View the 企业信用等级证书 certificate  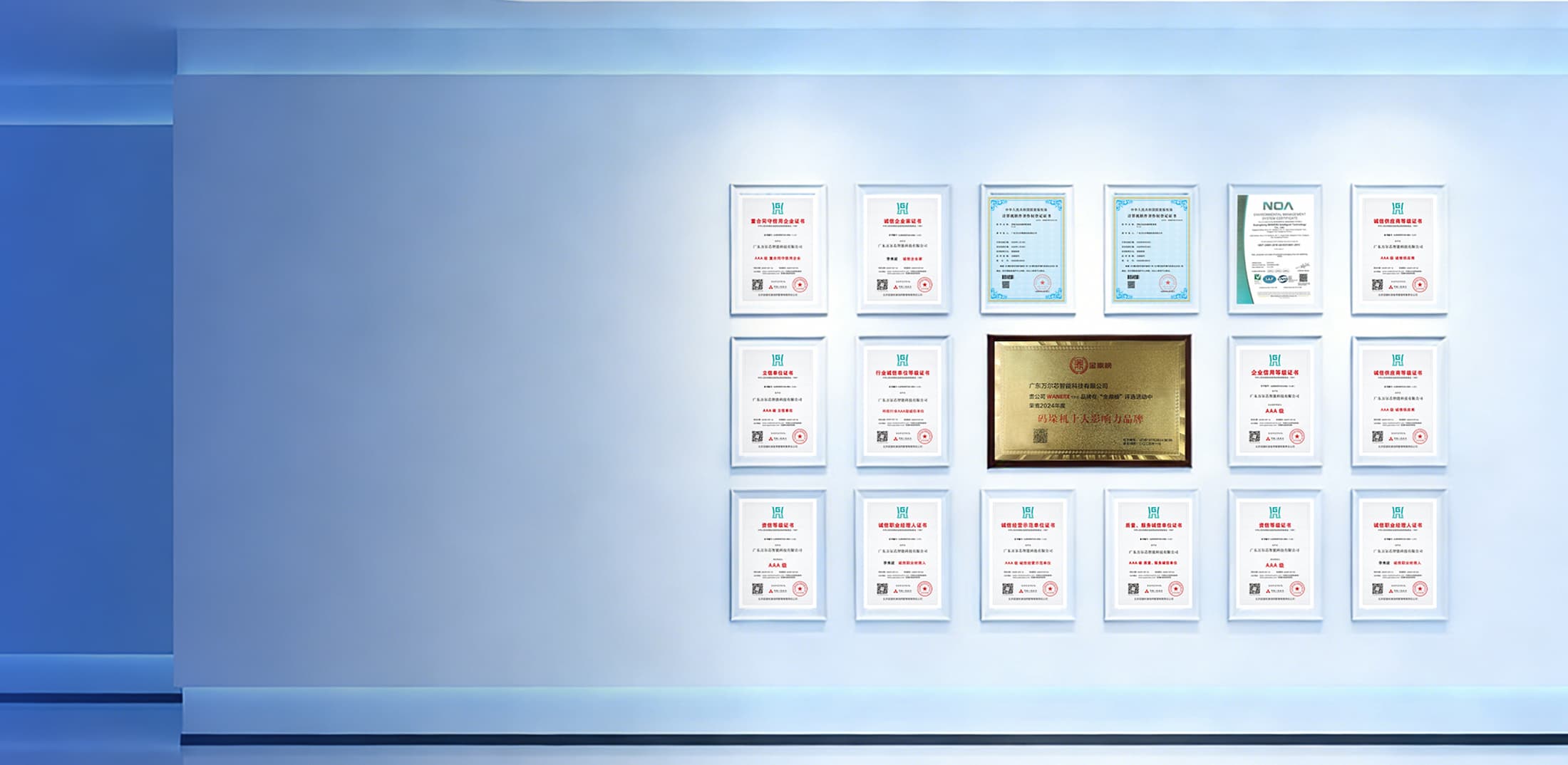[x=1275, y=402]
